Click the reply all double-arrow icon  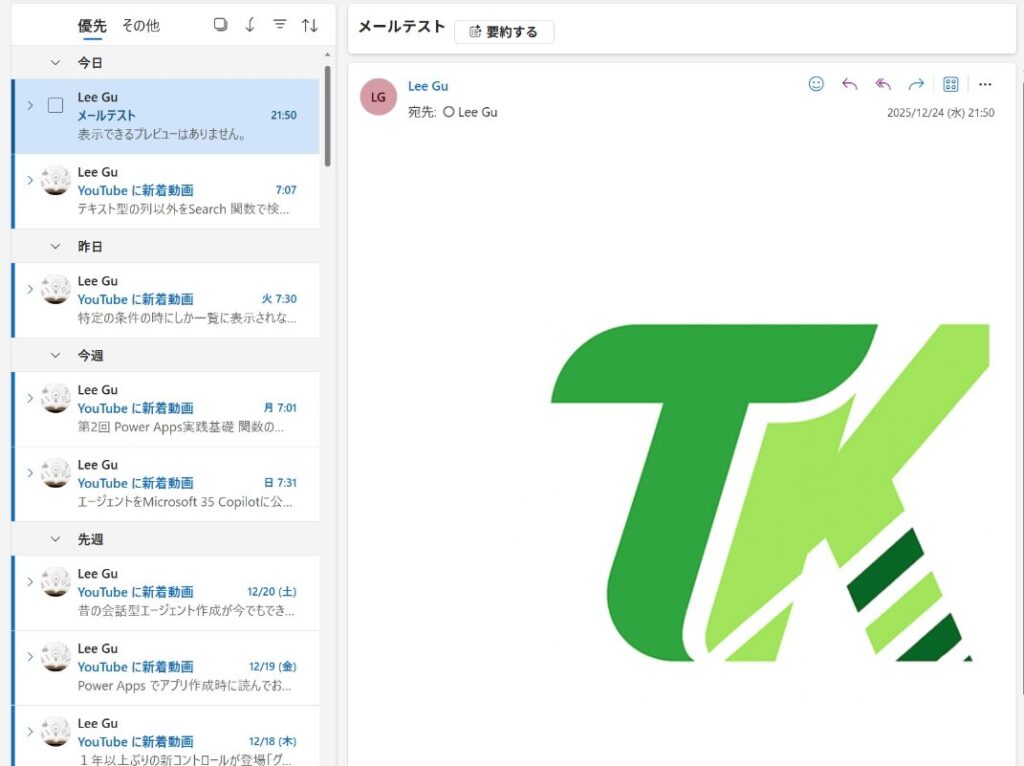tap(882, 85)
